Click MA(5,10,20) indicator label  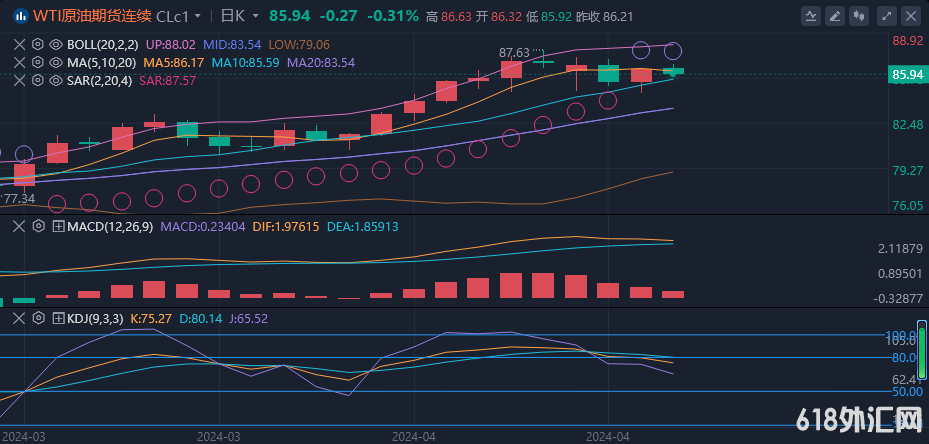(x=102, y=62)
